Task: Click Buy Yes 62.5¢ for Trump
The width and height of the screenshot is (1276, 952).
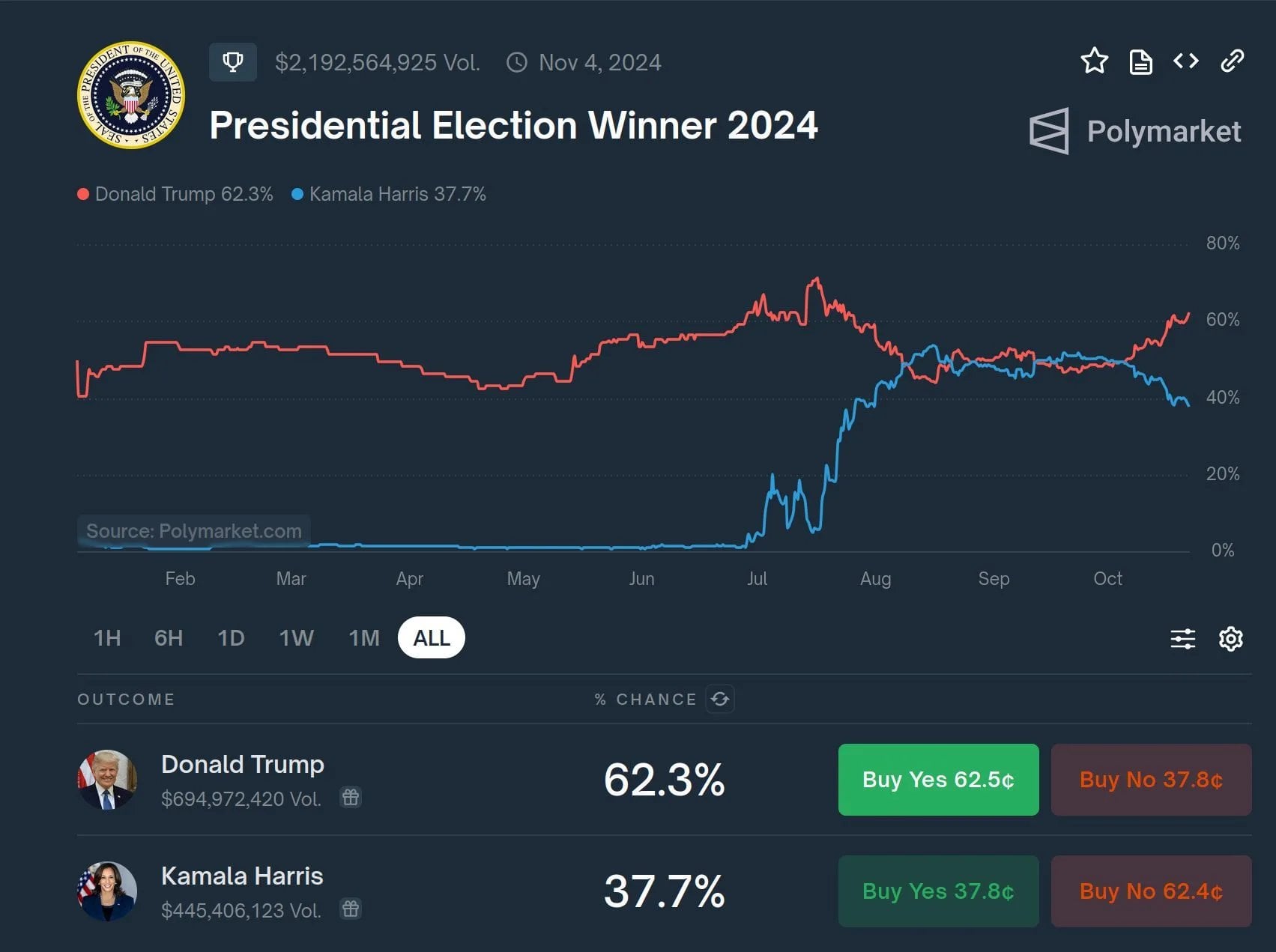Action: (938, 780)
